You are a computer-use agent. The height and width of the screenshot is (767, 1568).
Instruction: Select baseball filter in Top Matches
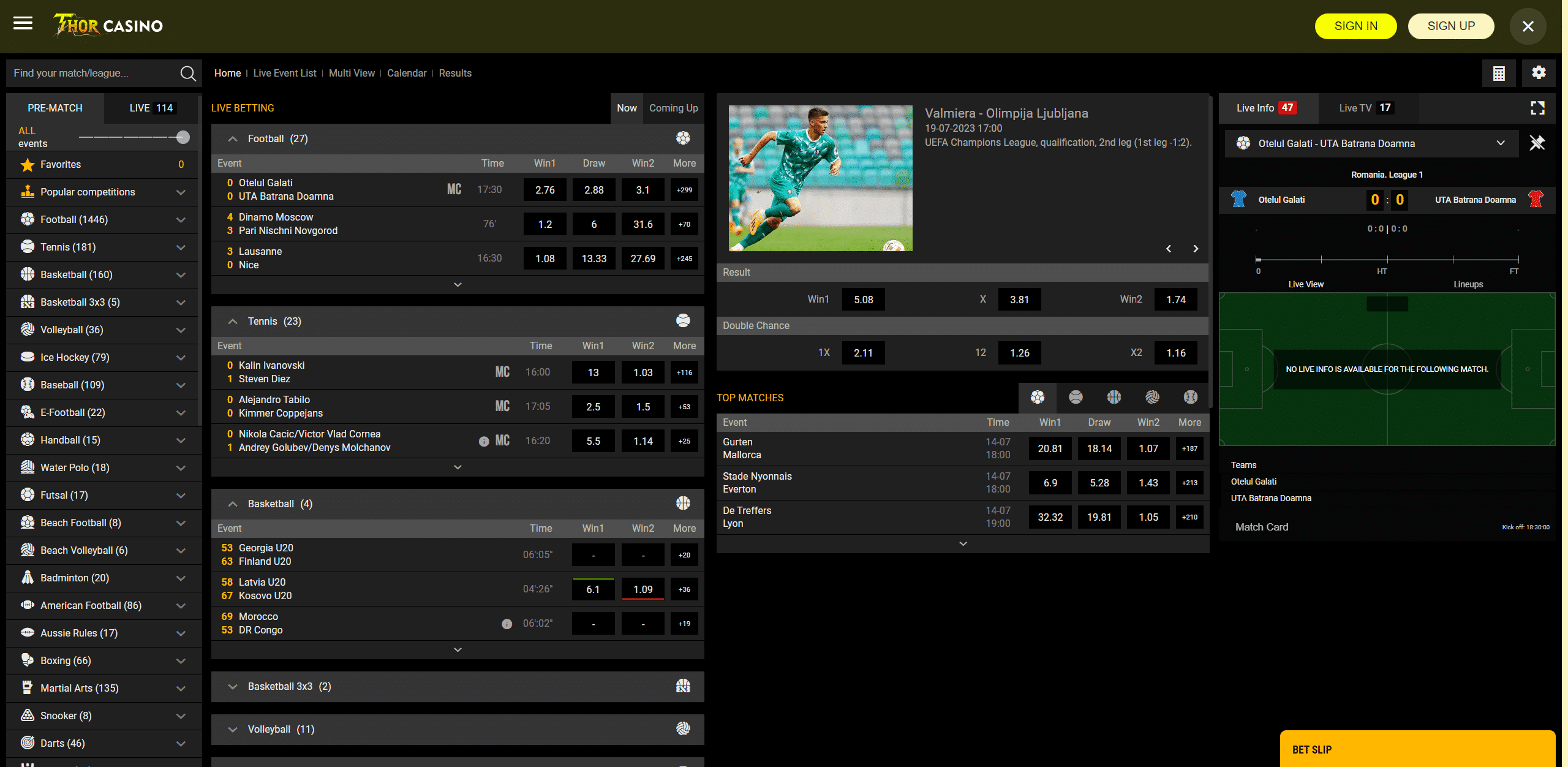[x=1191, y=398]
